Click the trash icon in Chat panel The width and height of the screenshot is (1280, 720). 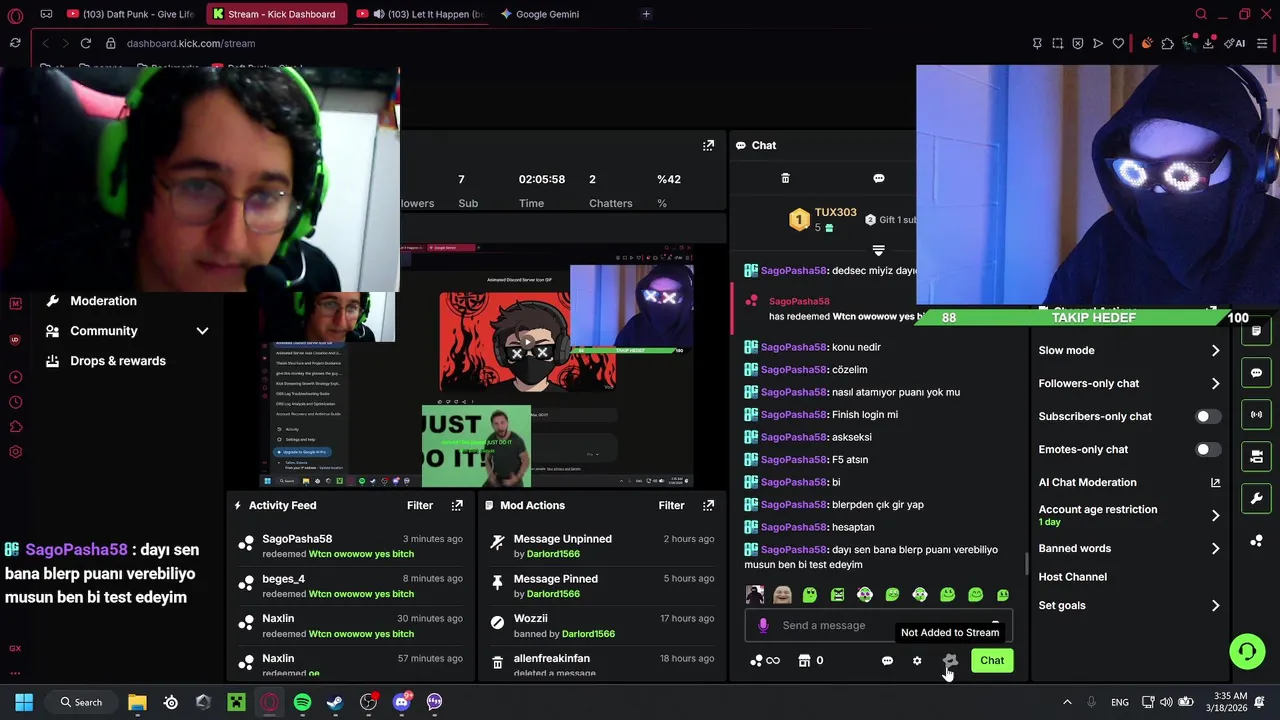785,178
